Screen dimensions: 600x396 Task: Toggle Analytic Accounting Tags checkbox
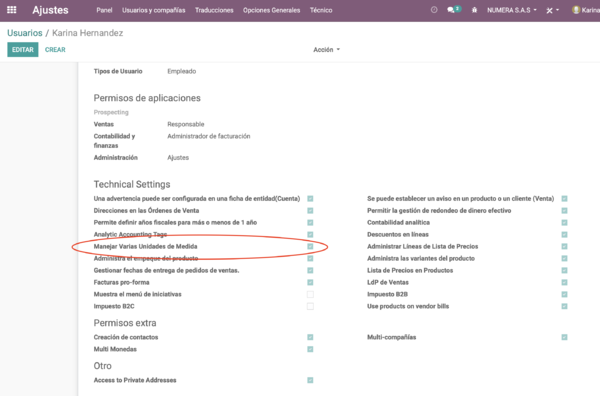point(310,235)
